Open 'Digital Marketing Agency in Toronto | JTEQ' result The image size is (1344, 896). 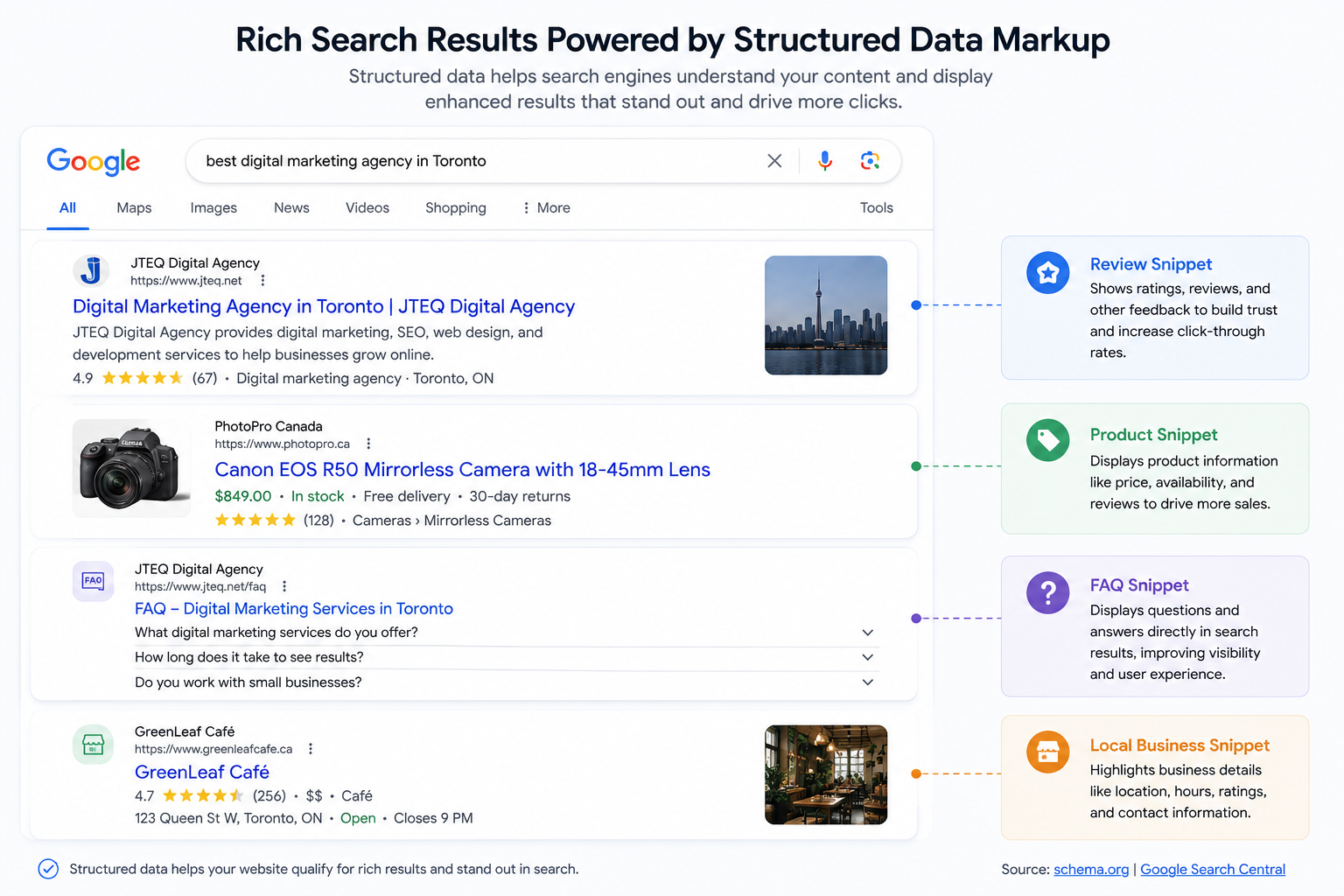[324, 306]
